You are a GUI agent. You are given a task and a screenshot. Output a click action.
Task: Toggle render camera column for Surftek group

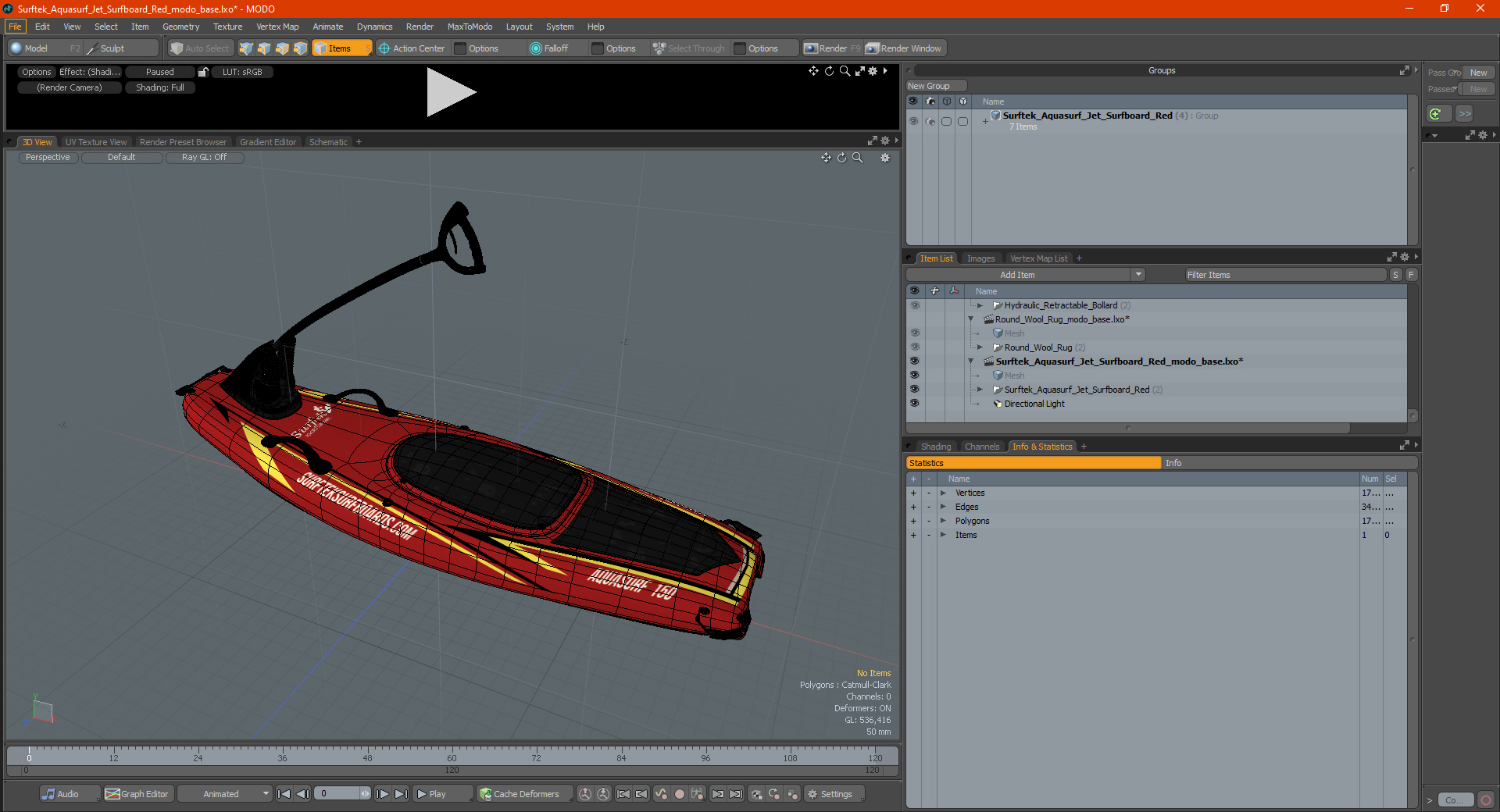930,121
